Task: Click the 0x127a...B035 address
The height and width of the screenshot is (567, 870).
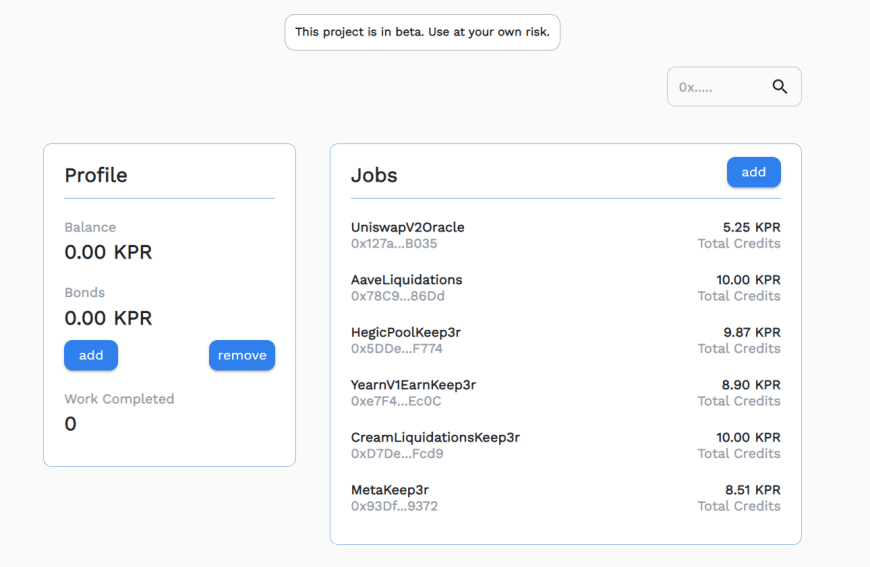Action: coord(394,243)
